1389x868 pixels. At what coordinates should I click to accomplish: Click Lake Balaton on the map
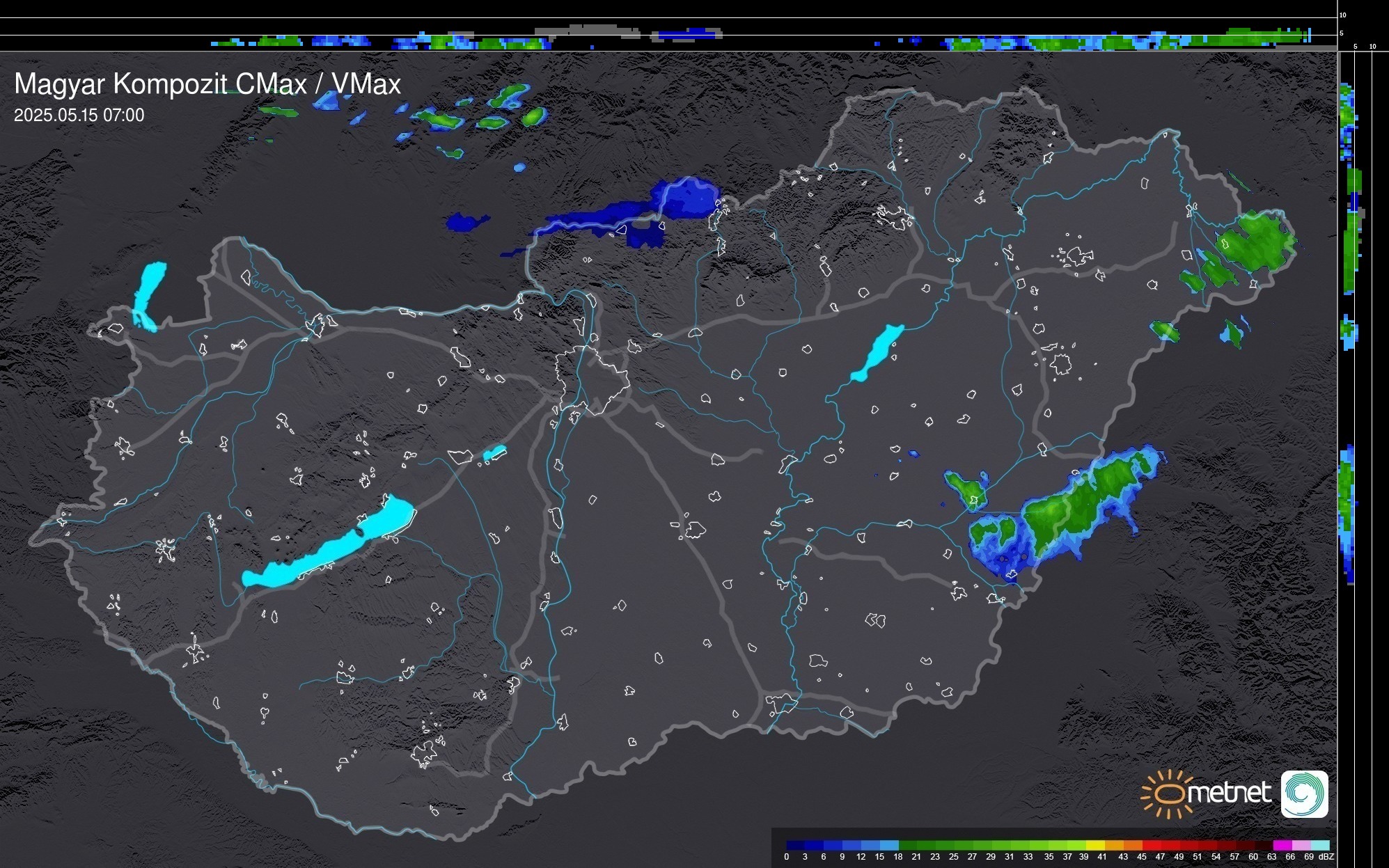(327, 550)
